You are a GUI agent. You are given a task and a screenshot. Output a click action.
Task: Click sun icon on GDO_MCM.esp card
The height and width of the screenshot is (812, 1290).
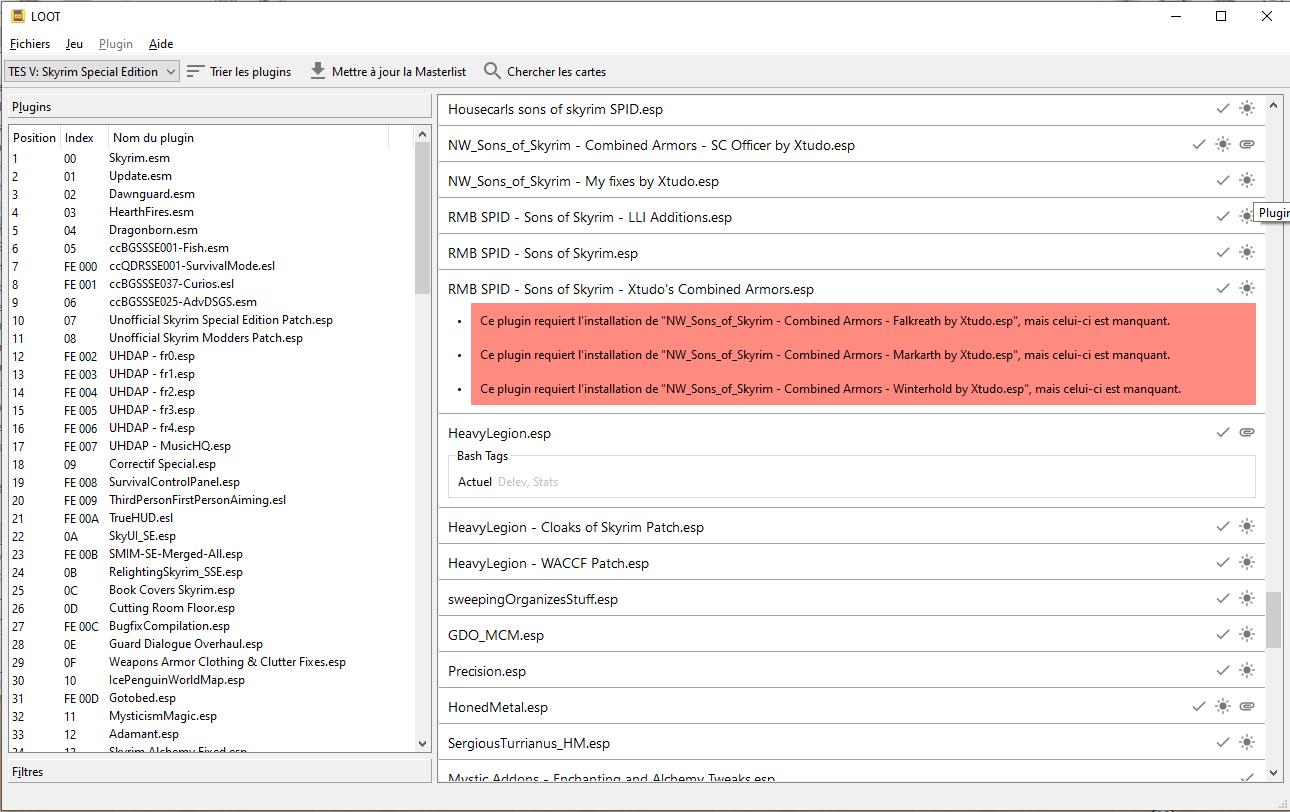pyautogui.click(x=1246, y=634)
